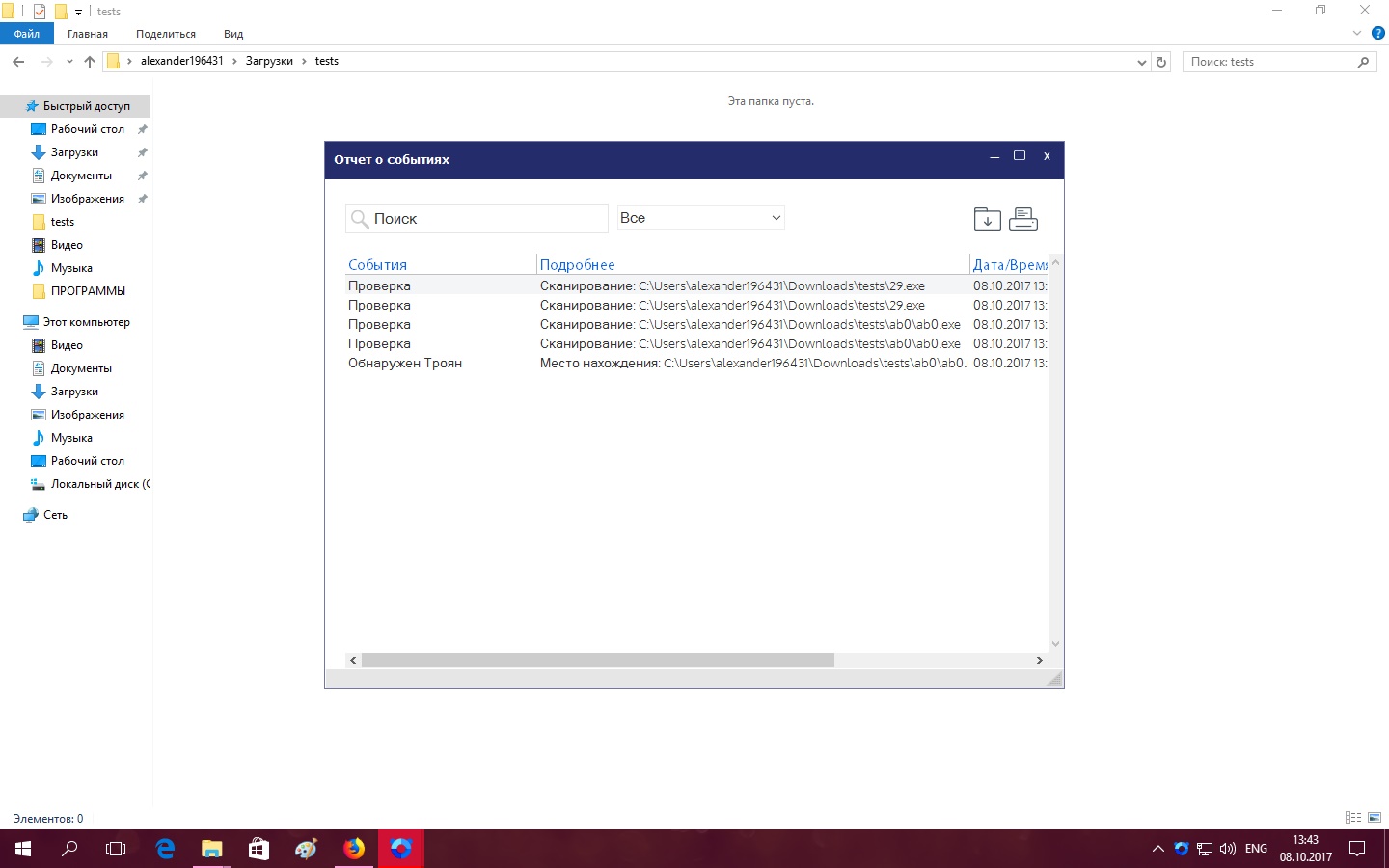Open the Главная ribbon tab

[88, 34]
